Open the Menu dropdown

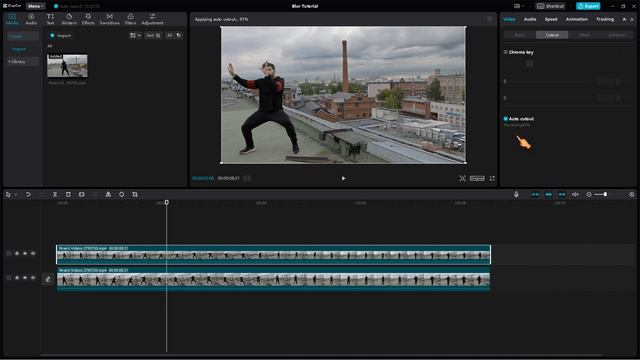click(x=35, y=6)
